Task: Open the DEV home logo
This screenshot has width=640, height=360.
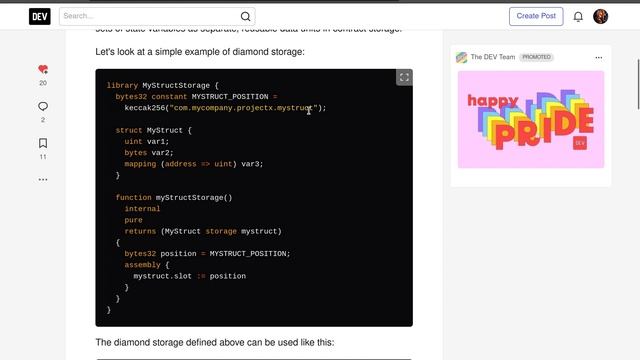Action: click(40, 16)
